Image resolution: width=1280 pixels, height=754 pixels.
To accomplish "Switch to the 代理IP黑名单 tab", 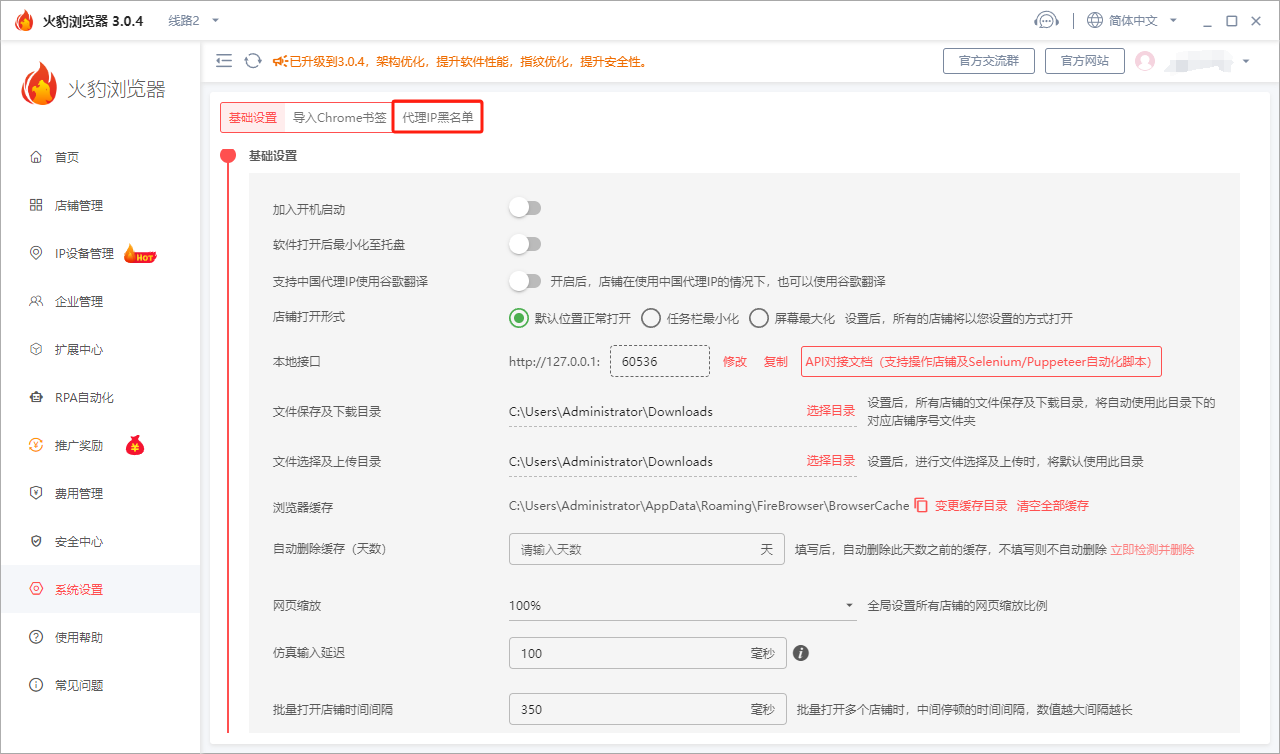I will 438,116.
